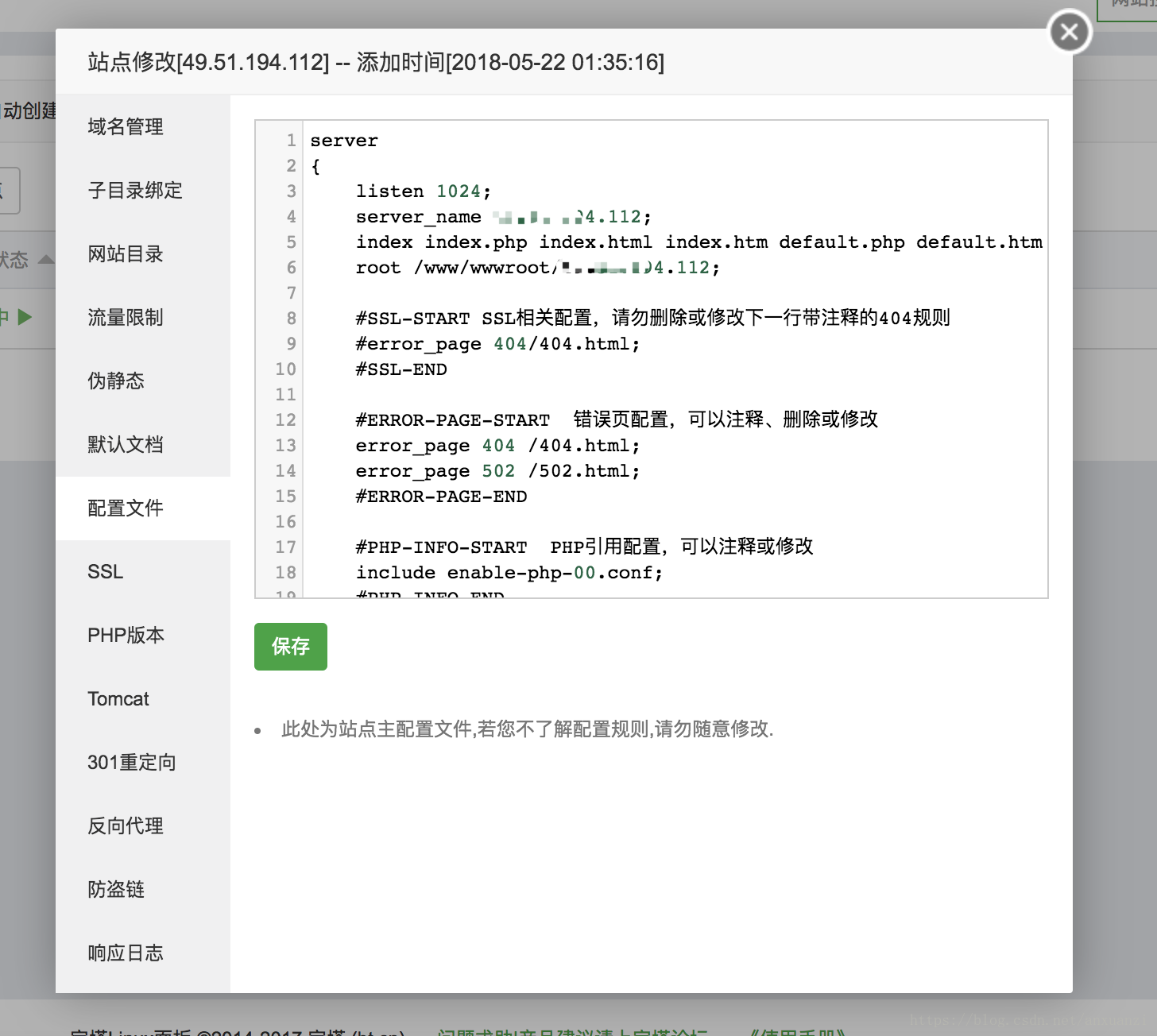This screenshot has height=1036, width=1157.
Task: Select the 默认文档 default document tab
Action: tap(126, 445)
